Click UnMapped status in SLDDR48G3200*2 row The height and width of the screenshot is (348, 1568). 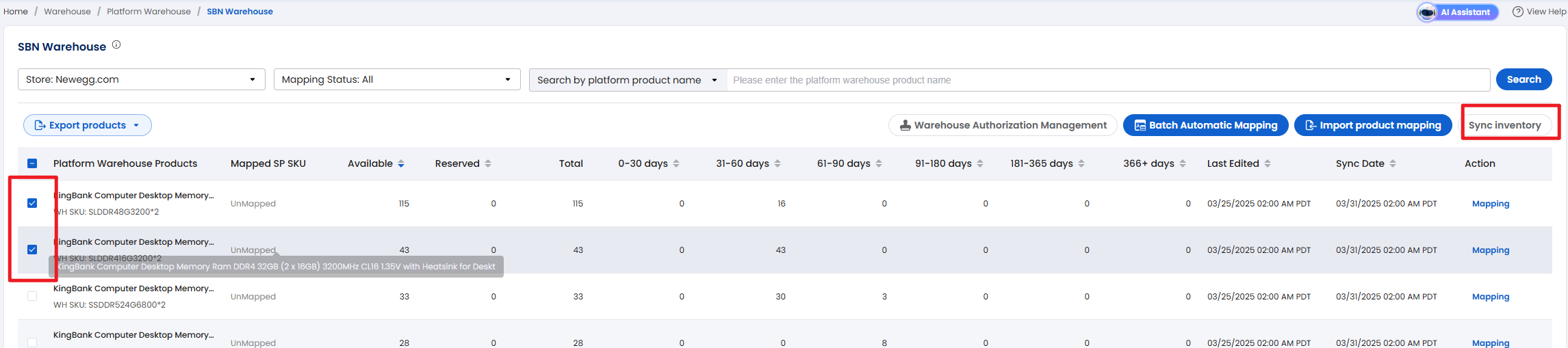tap(253, 204)
